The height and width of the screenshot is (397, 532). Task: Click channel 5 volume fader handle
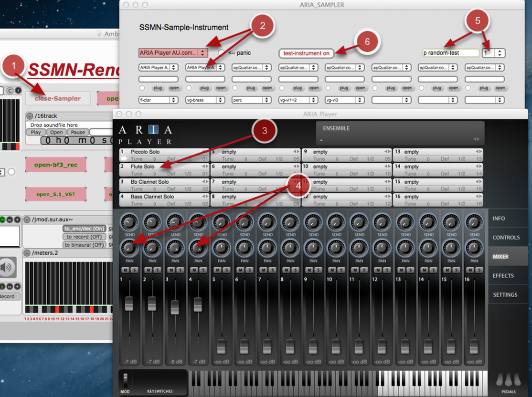[221, 346]
